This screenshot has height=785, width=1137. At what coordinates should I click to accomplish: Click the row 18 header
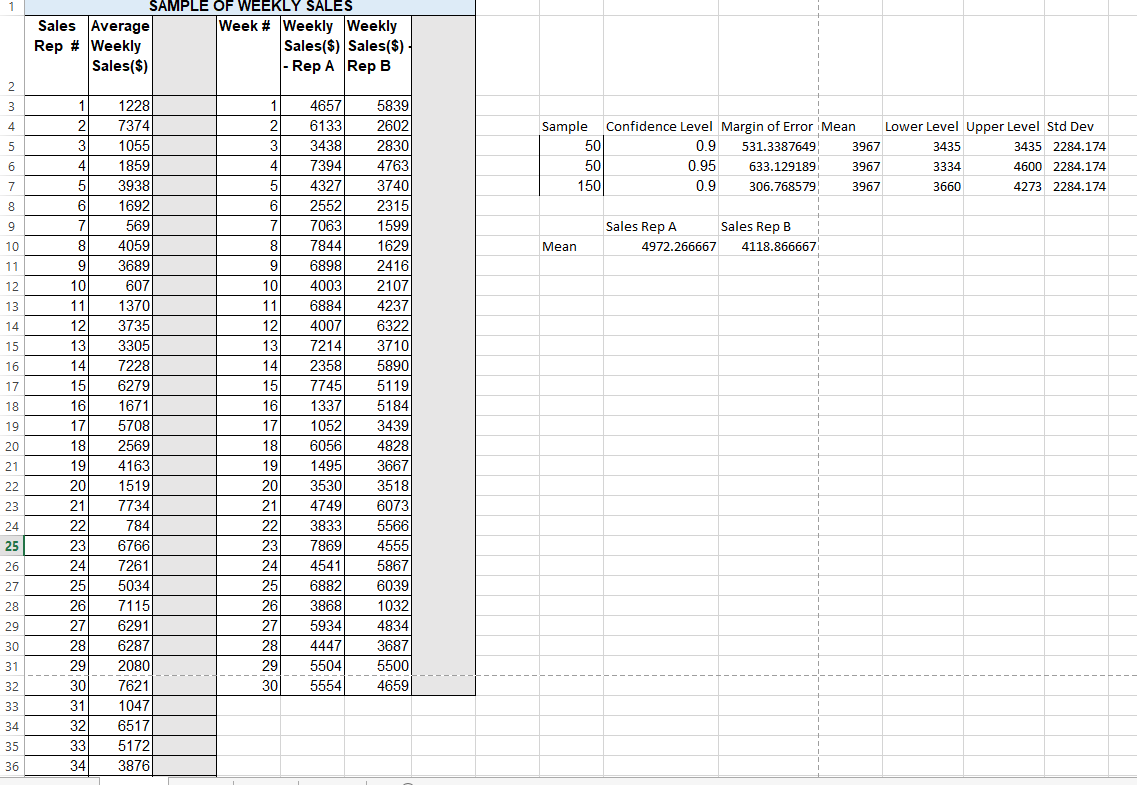(x=12, y=406)
